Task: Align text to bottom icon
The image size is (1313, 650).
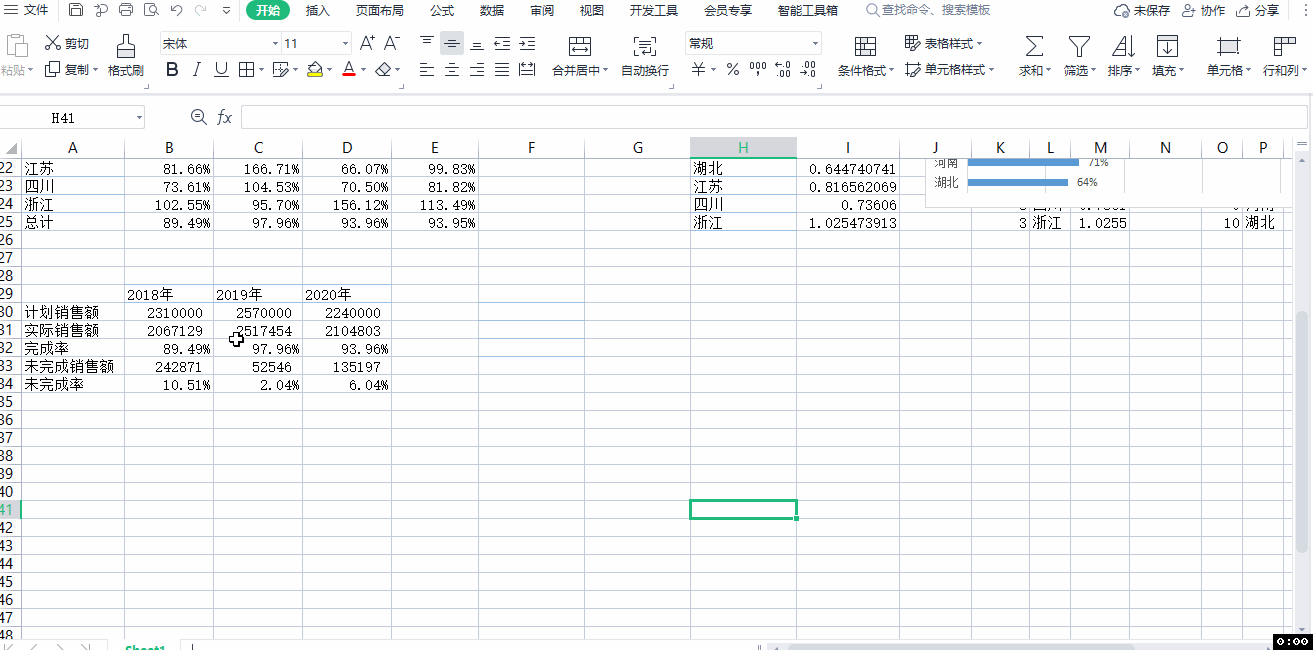Action: point(477,44)
